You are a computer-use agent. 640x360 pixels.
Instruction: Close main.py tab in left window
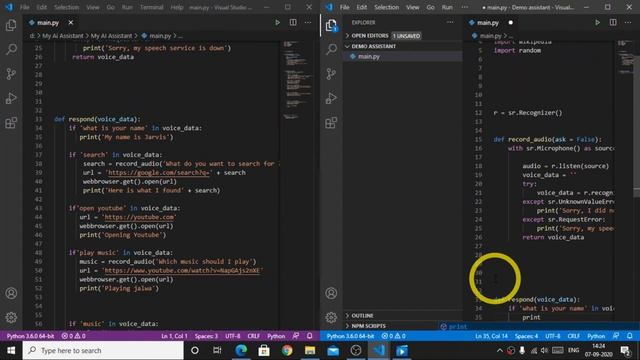71,22
